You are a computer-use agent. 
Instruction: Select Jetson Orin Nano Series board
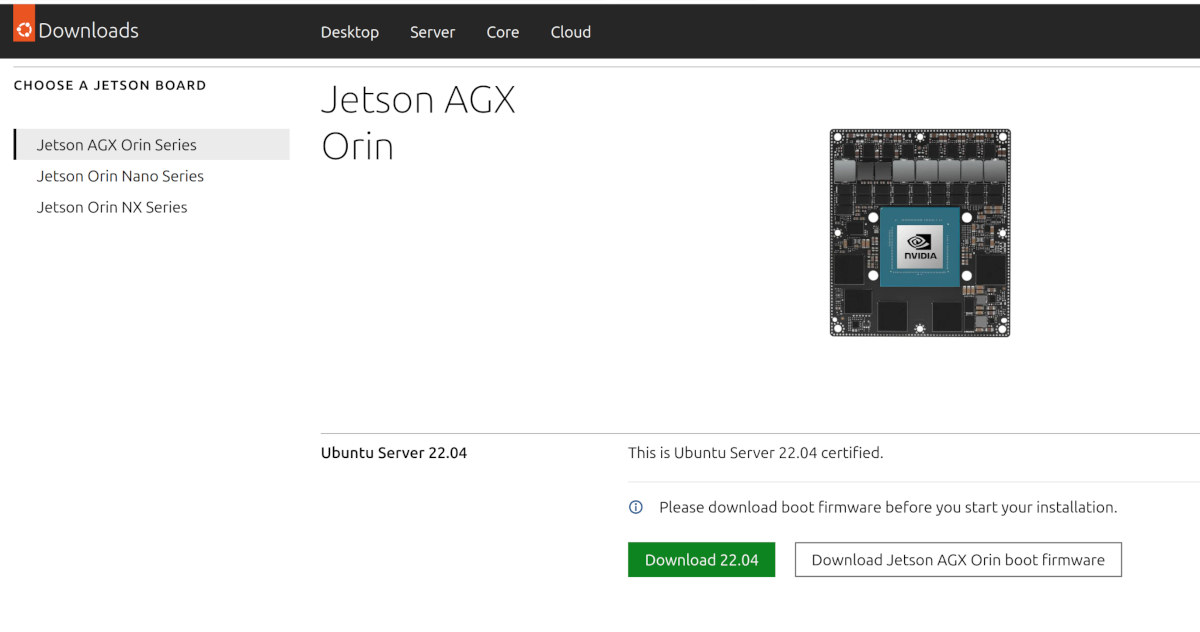[120, 176]
